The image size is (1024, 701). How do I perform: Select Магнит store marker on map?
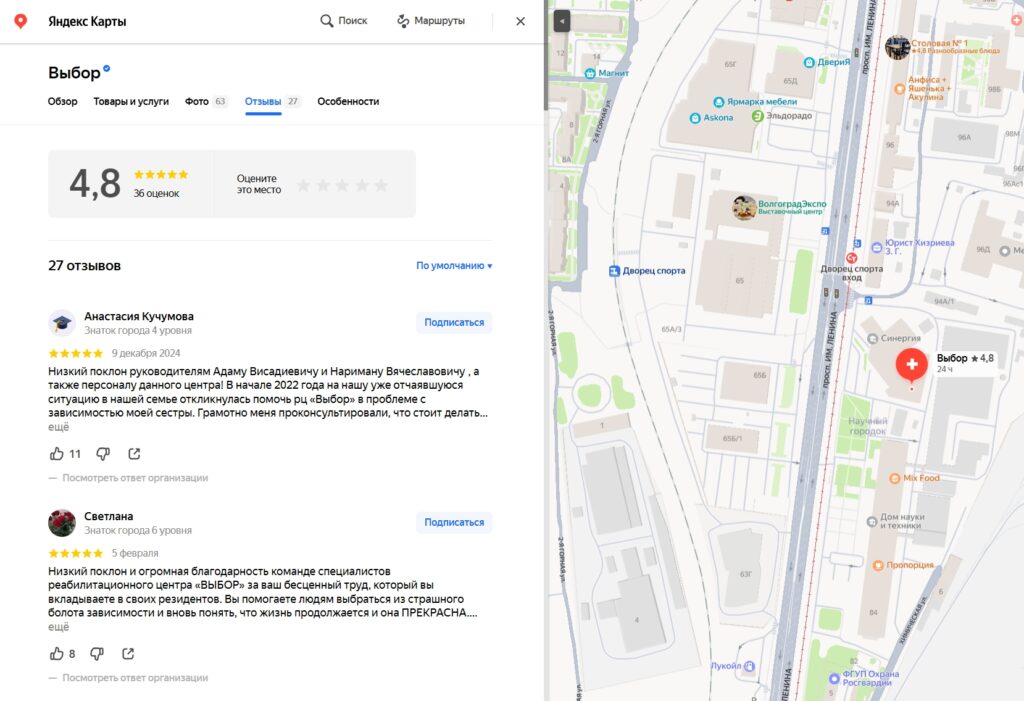click(x=590, y=73)
